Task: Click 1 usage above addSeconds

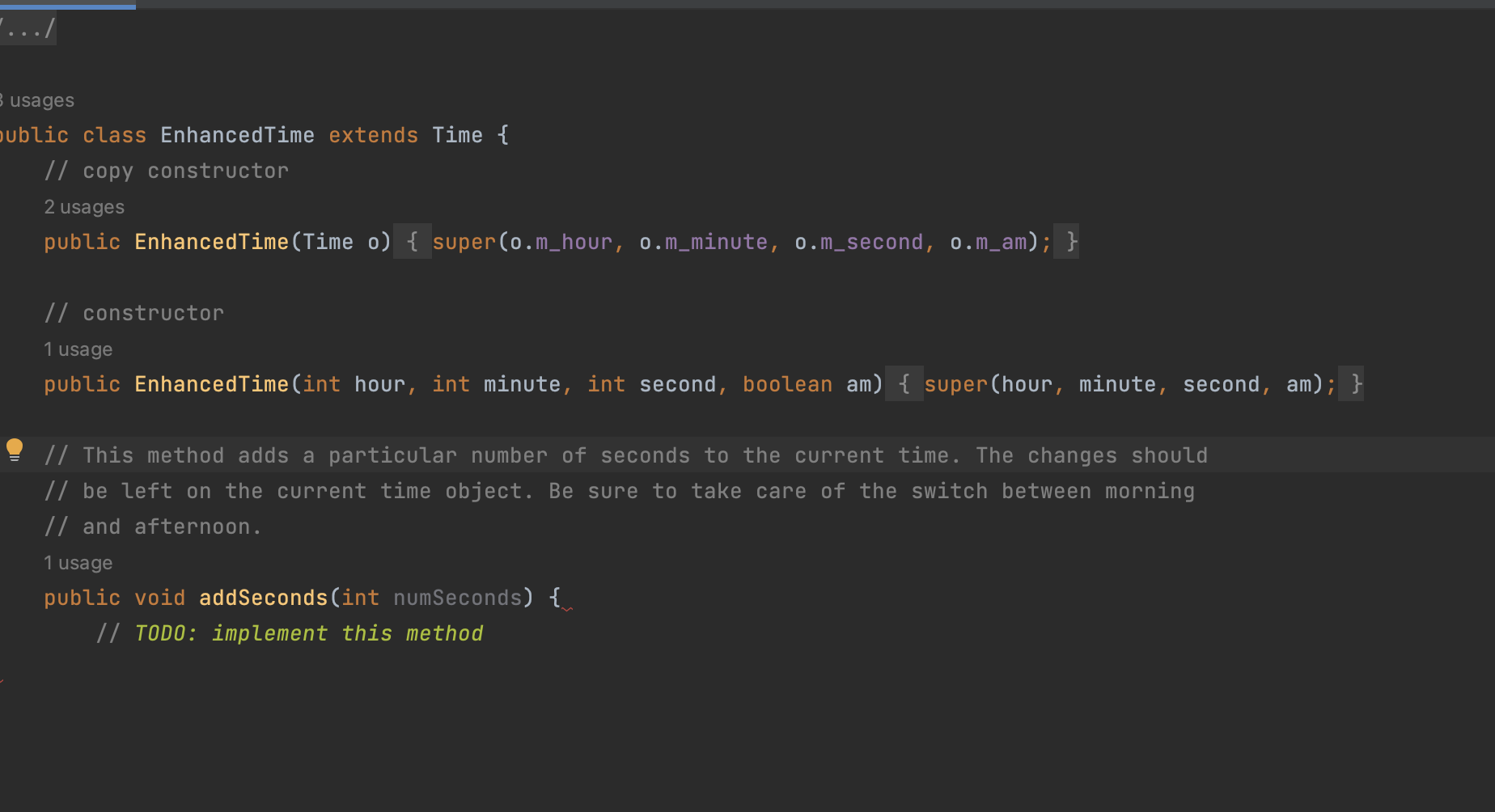Action: coord(78,562)
